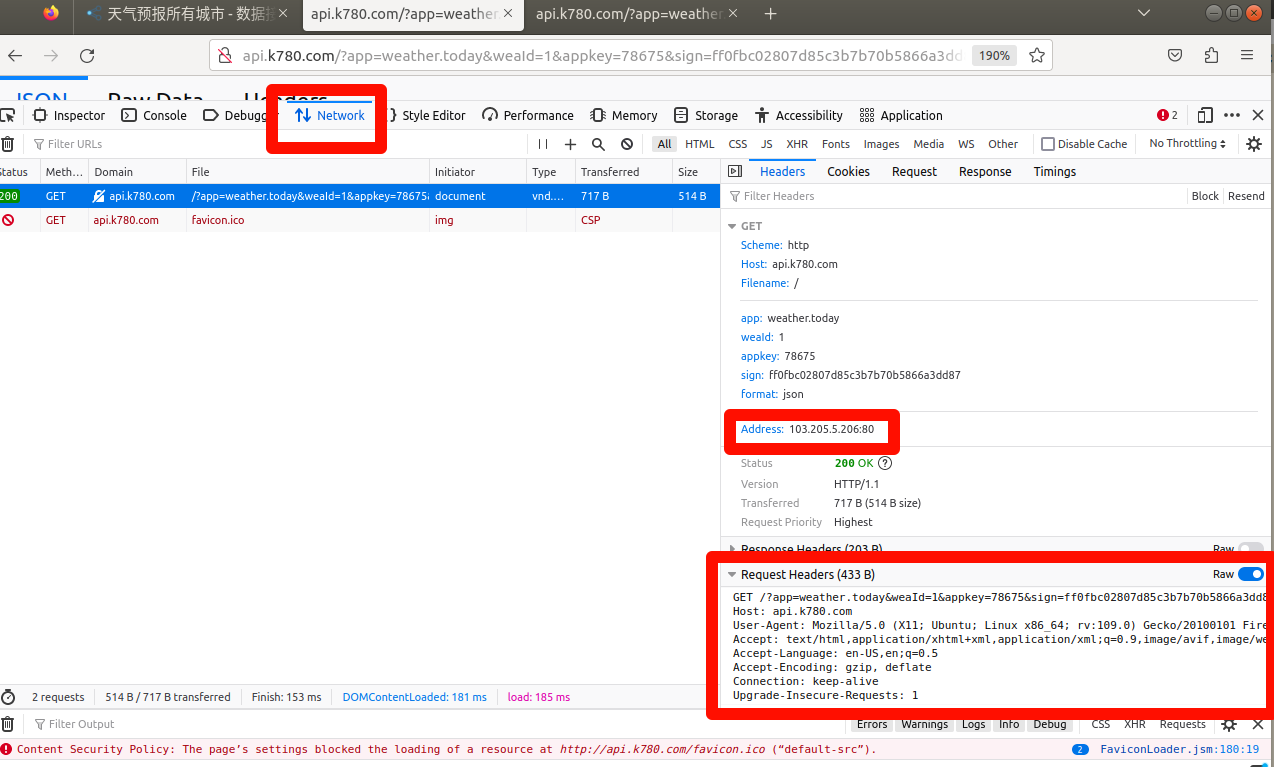Open the Application panel
This screenshot has width=1274, height=767.
pyautogui.click(x=901, y=115)
